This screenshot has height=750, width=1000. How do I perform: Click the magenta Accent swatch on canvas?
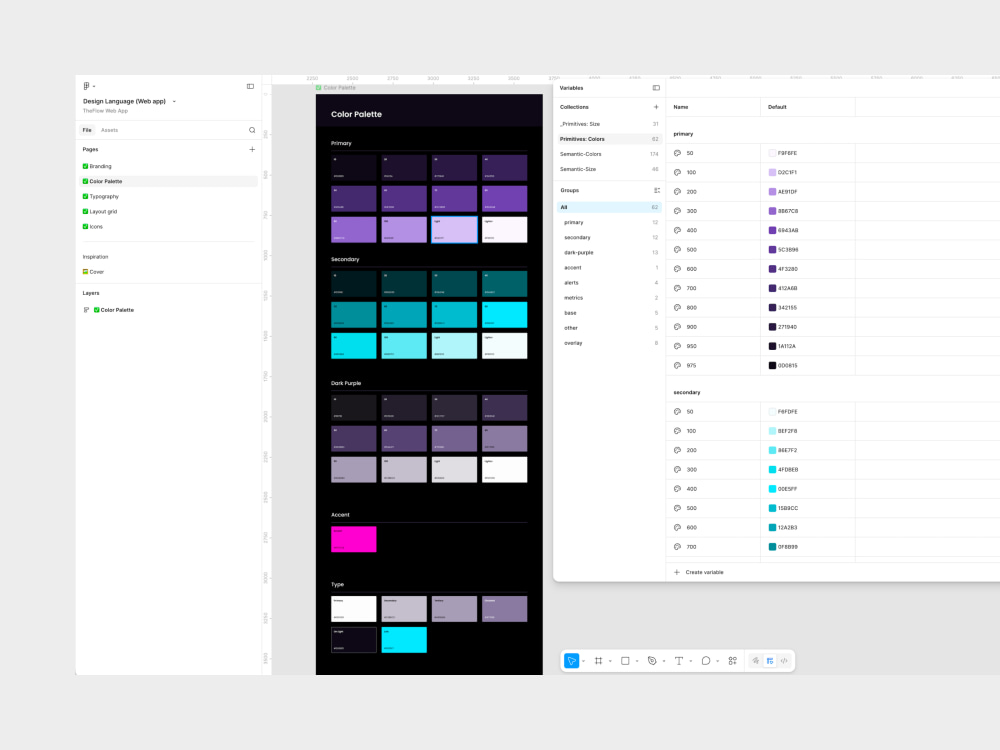pos(353,539)
